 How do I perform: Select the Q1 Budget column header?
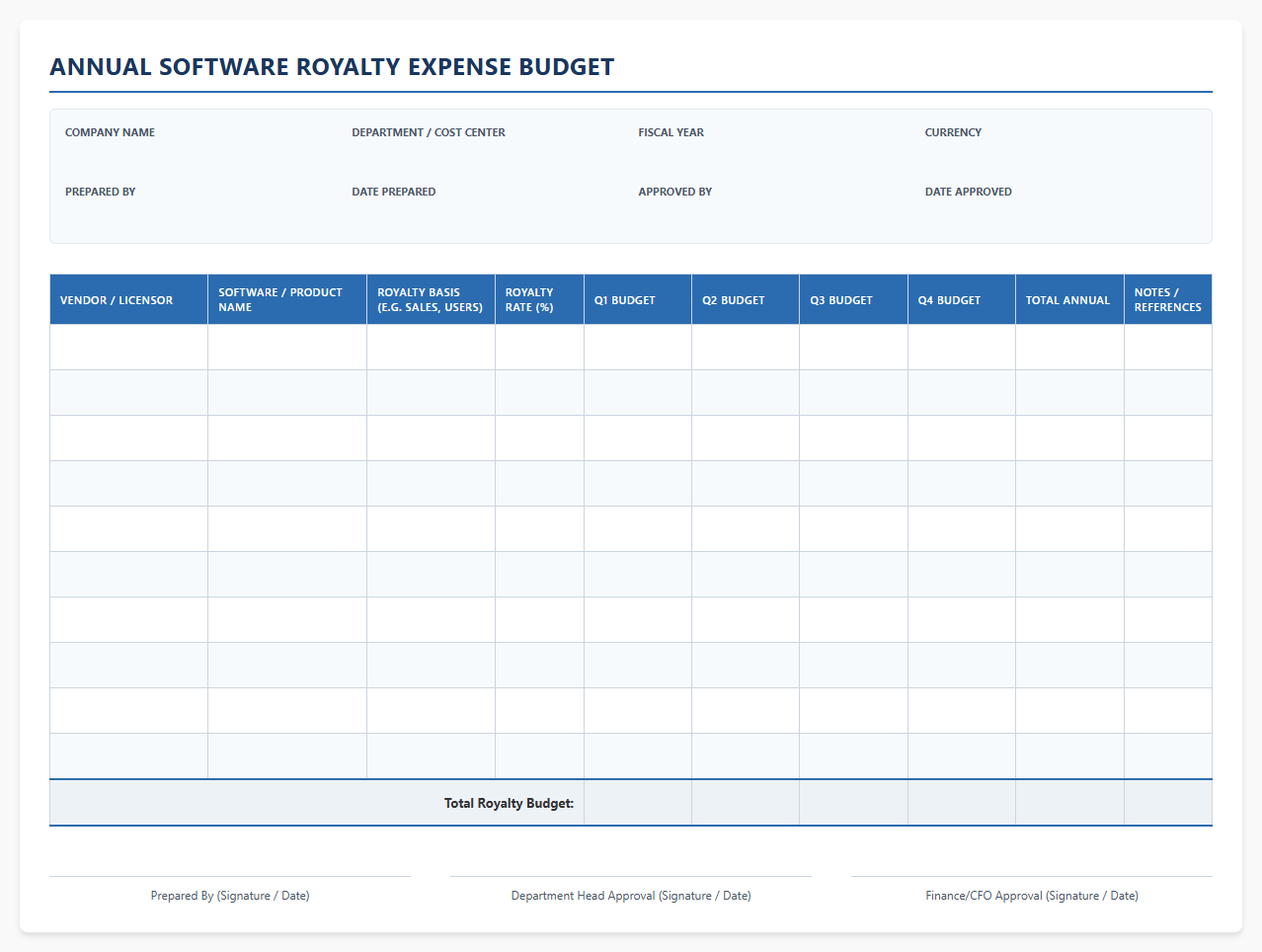[x=638, y=300]
